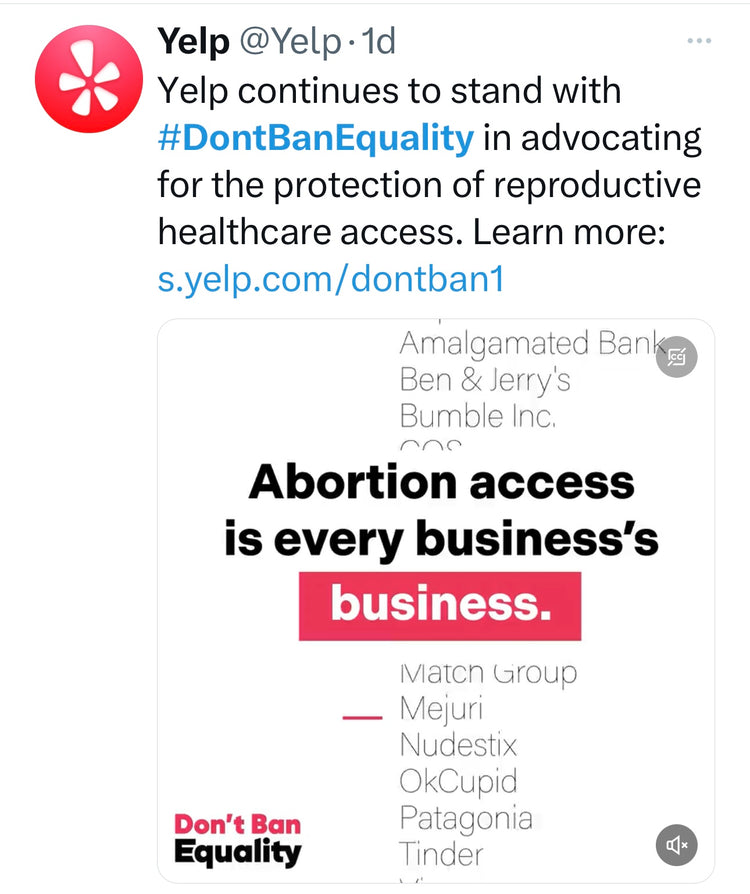Open the tweet's 1d timestamp
Viewport: 750px width, 894px height.
tap(378, 41)
